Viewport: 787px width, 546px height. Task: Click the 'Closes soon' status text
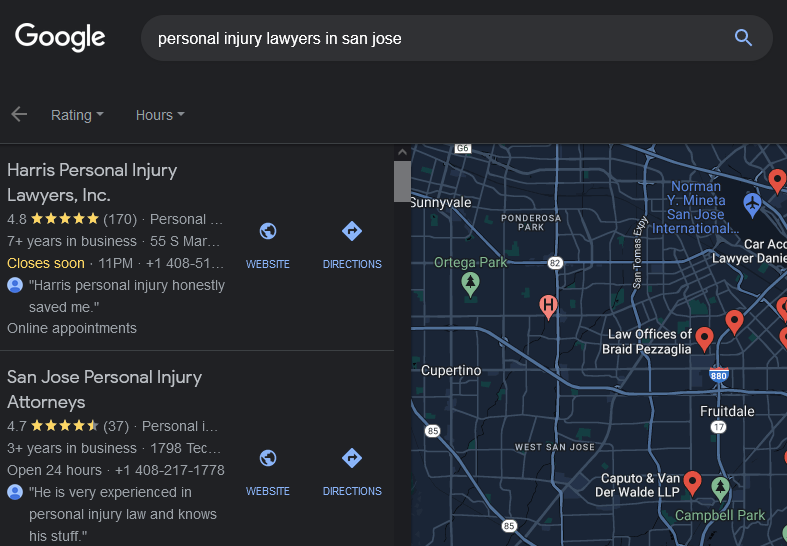click(46, 263)
